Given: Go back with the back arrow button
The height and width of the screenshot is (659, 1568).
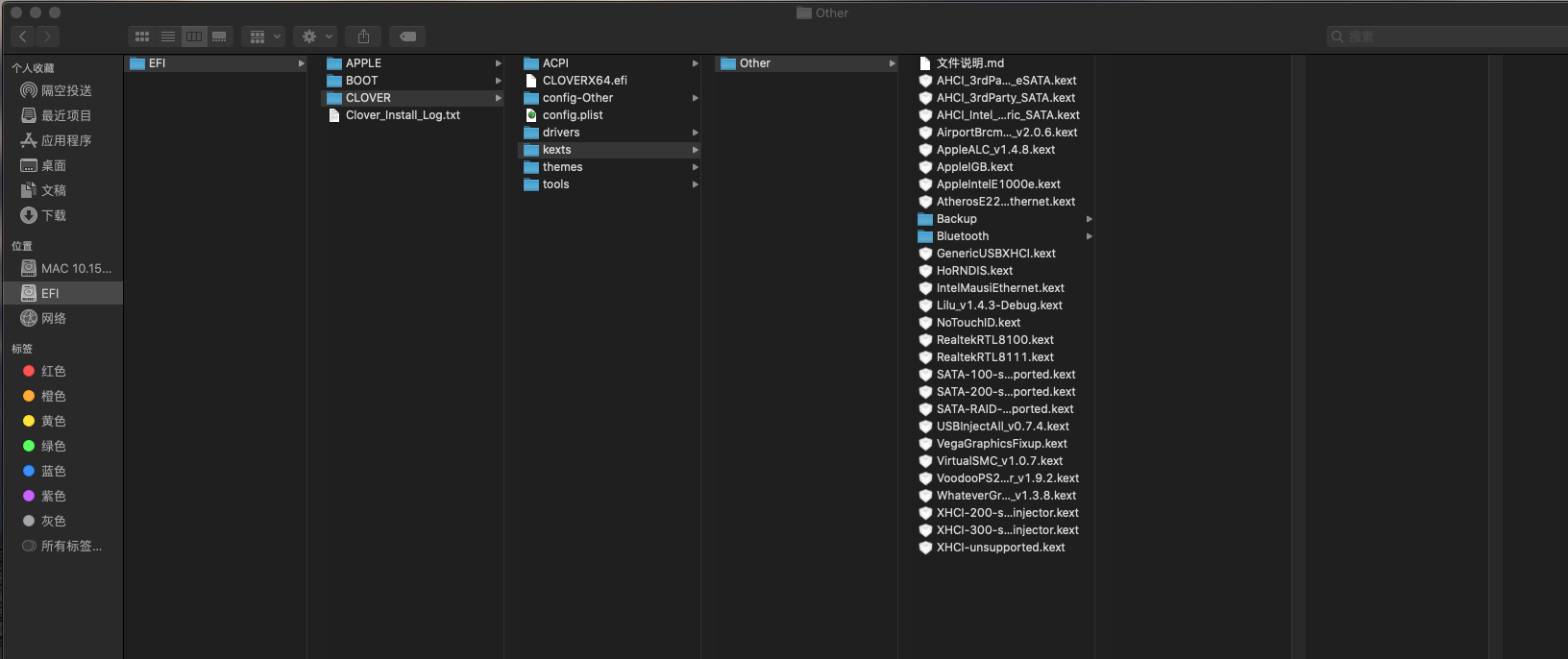Looking at the screenshot, I should tap(23, 37).
